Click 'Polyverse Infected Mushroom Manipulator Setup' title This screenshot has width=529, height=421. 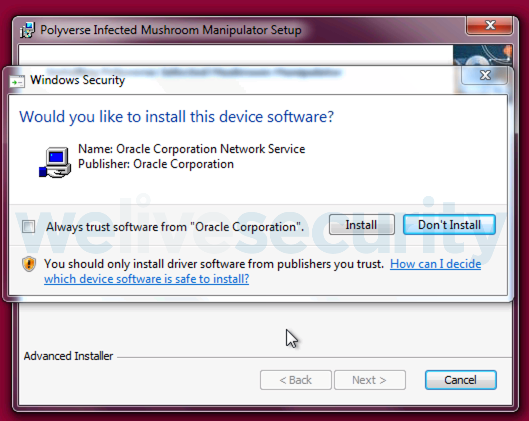point(171,30)
